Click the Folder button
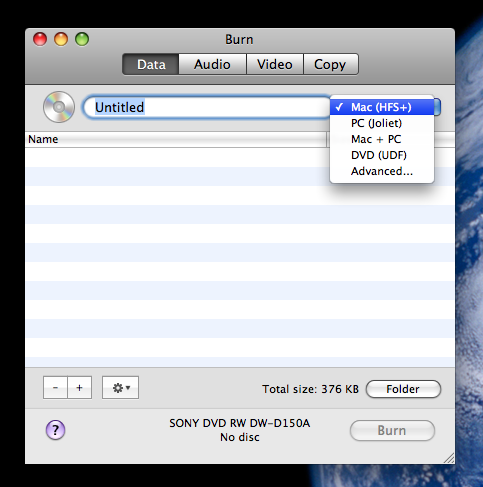 pos(403,389)
